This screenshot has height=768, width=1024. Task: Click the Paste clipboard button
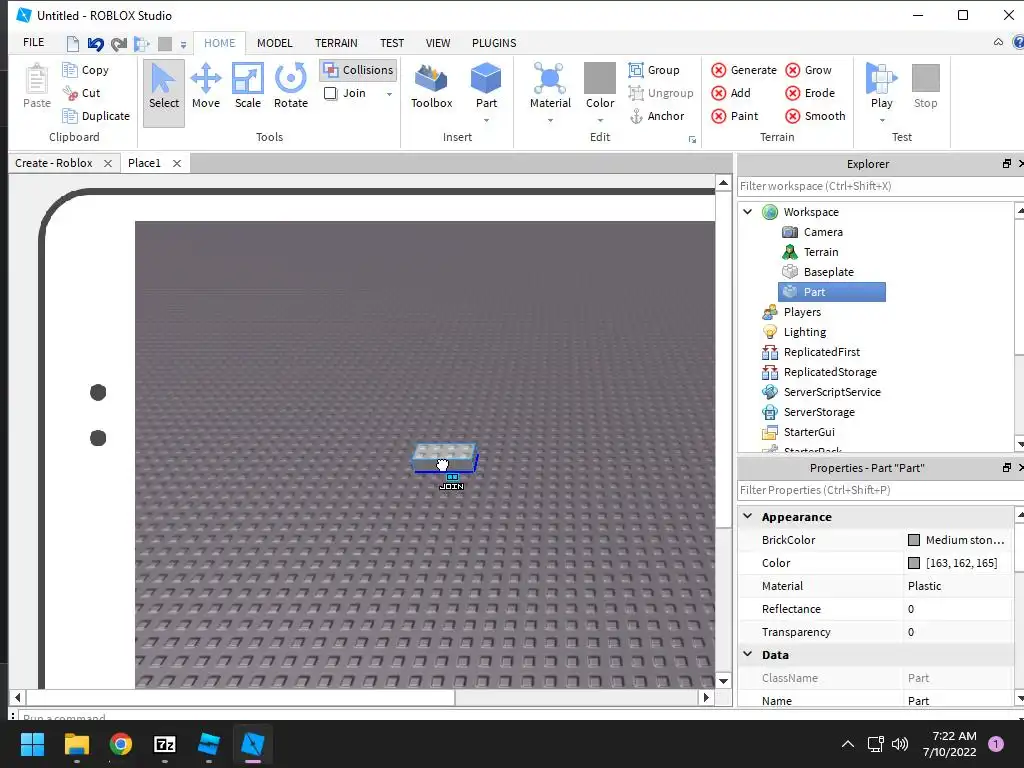[37, 86]
